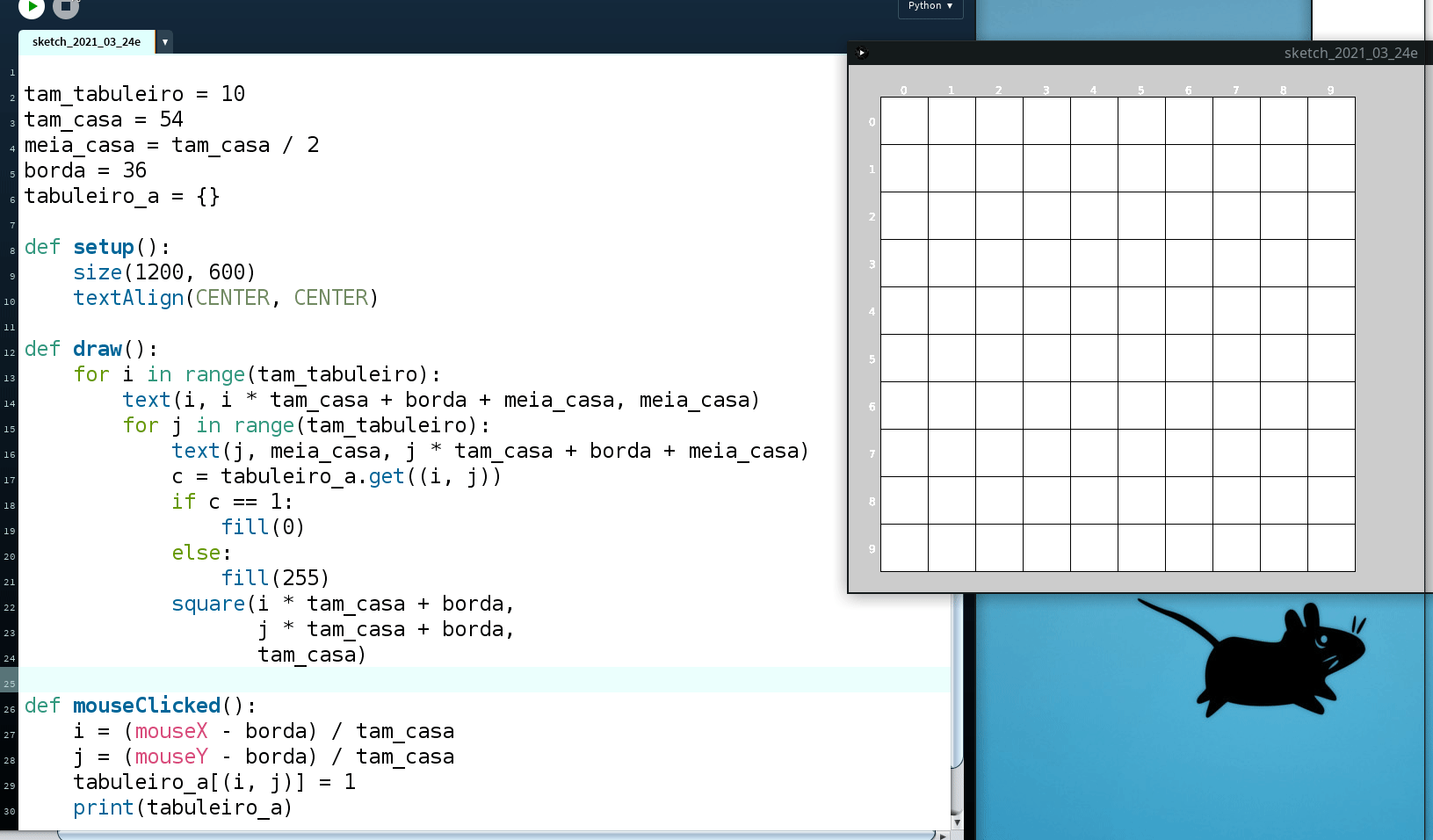This screenshot has height=840, width=1433.
Task: Click 'for i in range(tam_tabuleiro):' line
Action: coord(257,374)
